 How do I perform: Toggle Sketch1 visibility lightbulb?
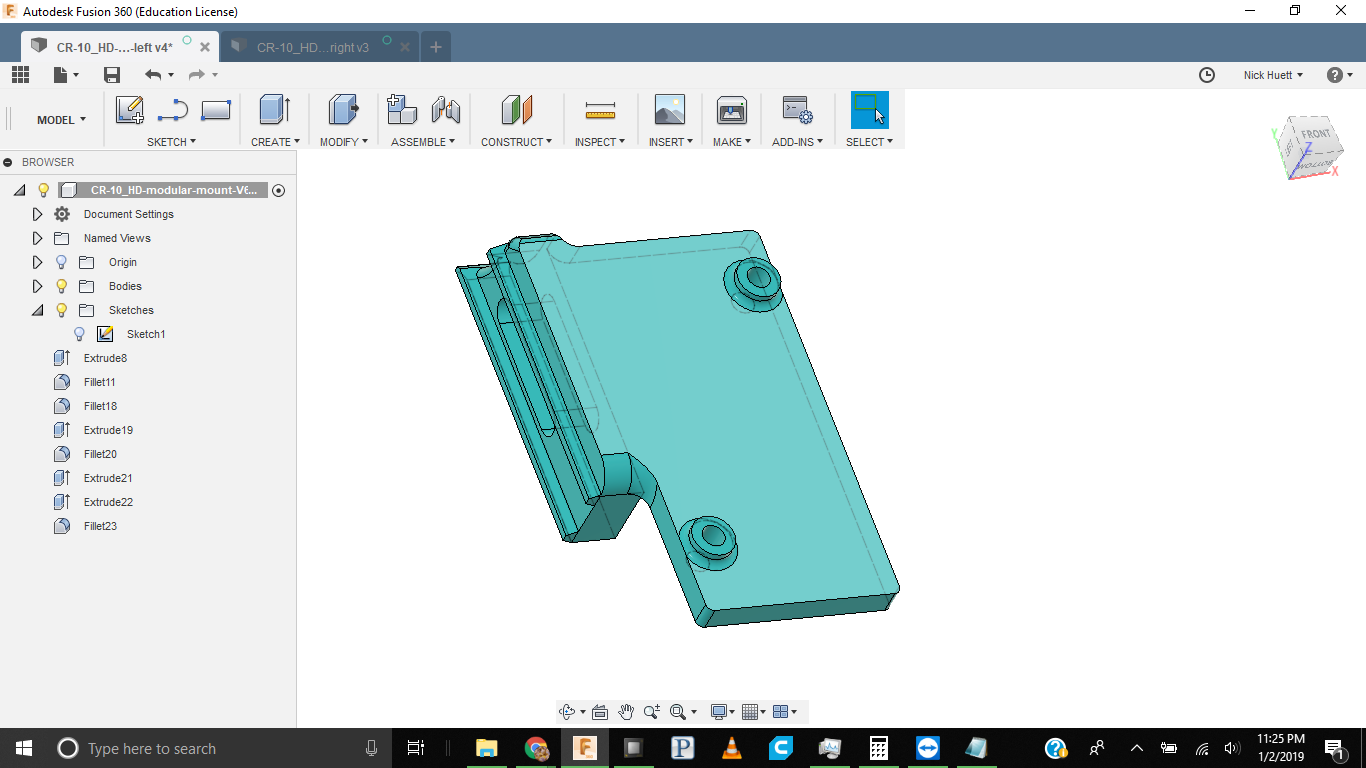[x=80, y=334]
